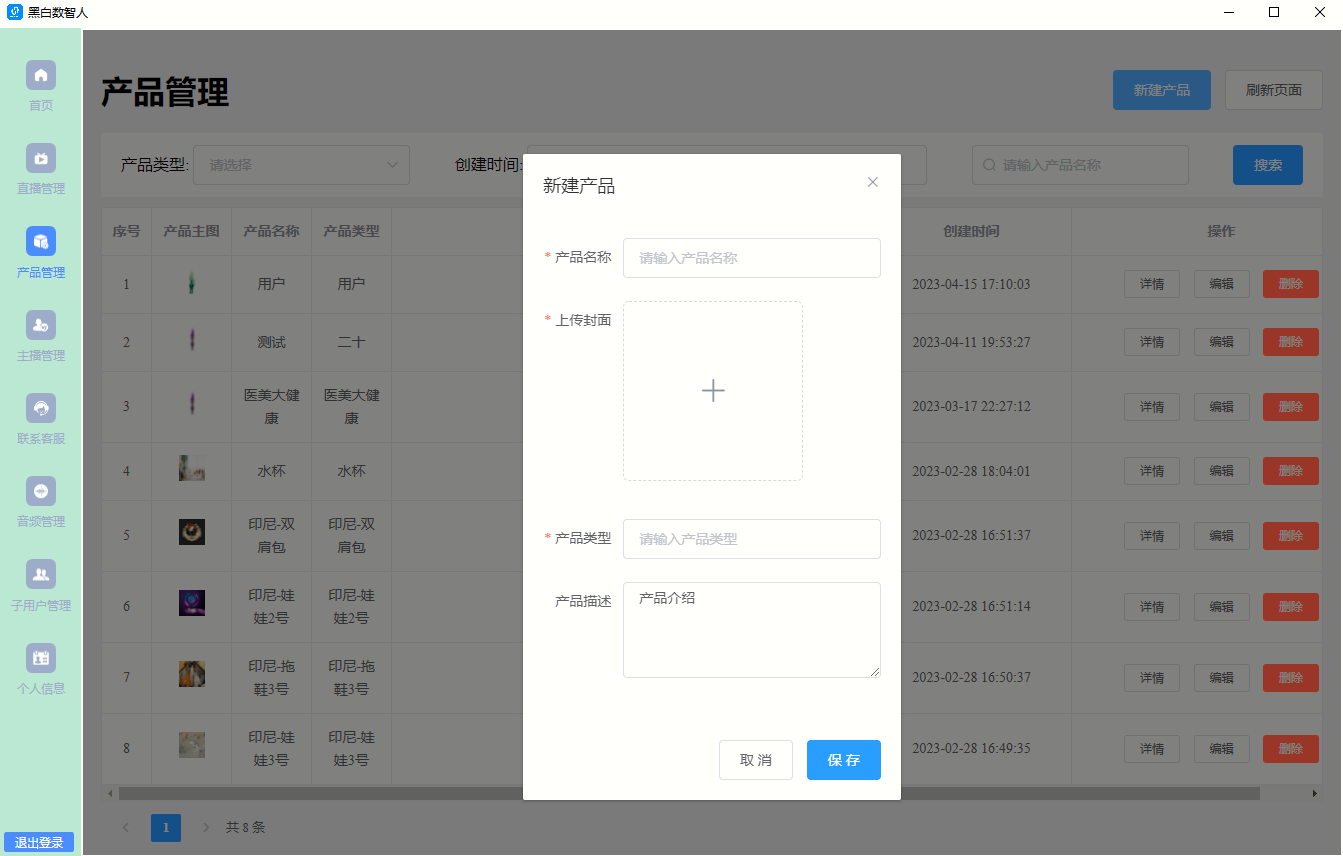
Task: Click 保存 to save the product
Action: click(x=844, y=760)
